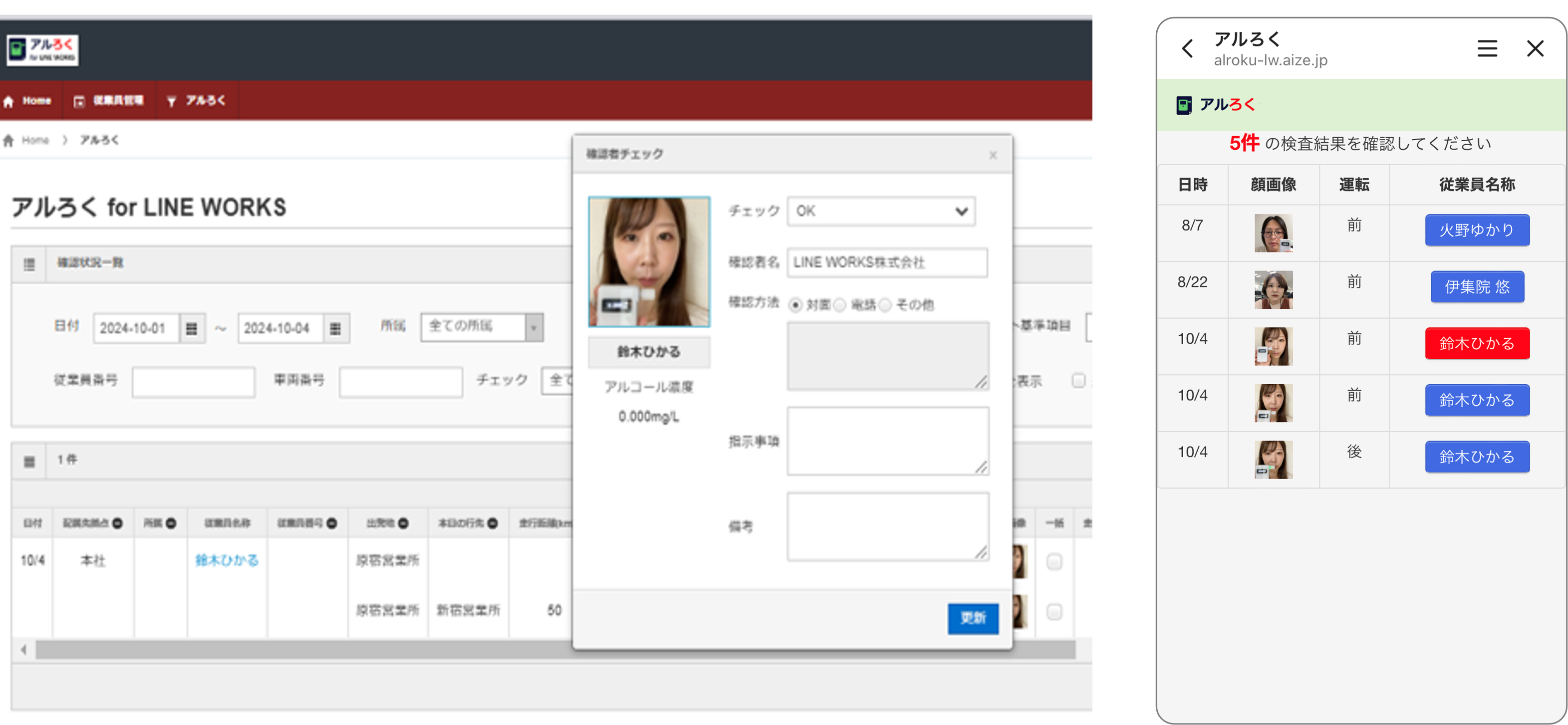Screen dimensions: 1568x725
Task: Open the アルろく menu in red navigation bar
Action: tap(197, 101)
